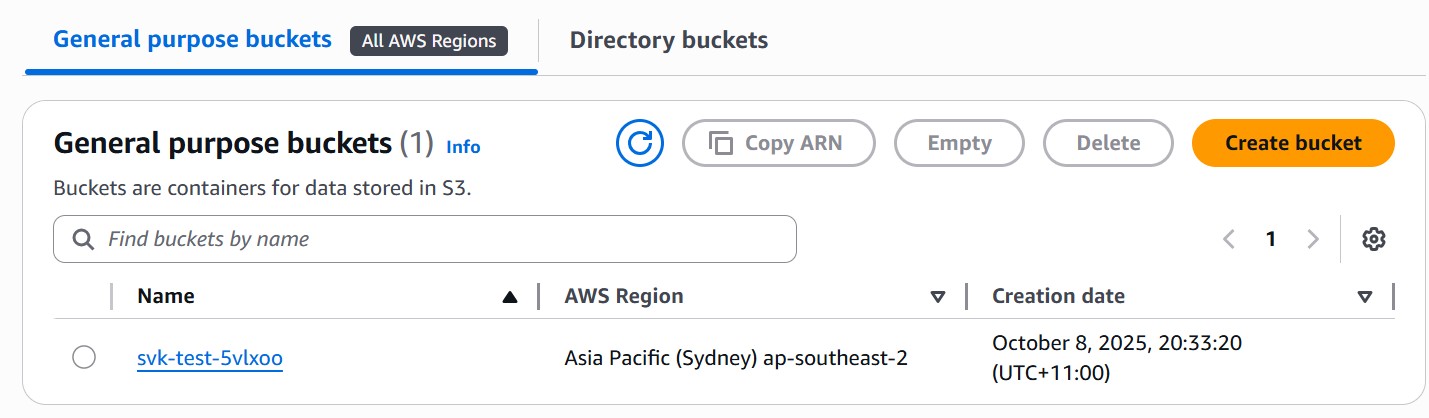Click the Empty button

point(959,143)
